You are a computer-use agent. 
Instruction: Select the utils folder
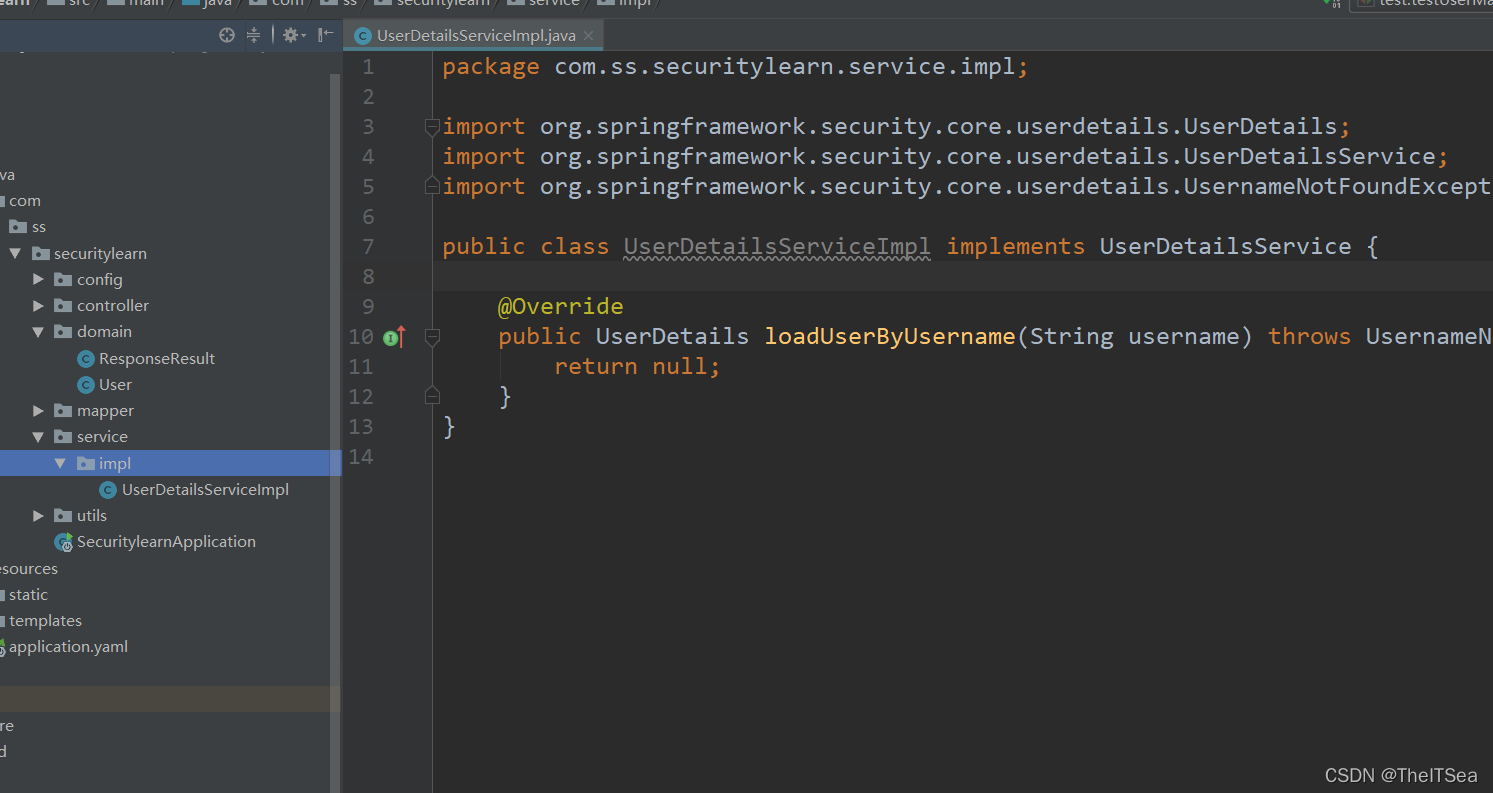92,516
